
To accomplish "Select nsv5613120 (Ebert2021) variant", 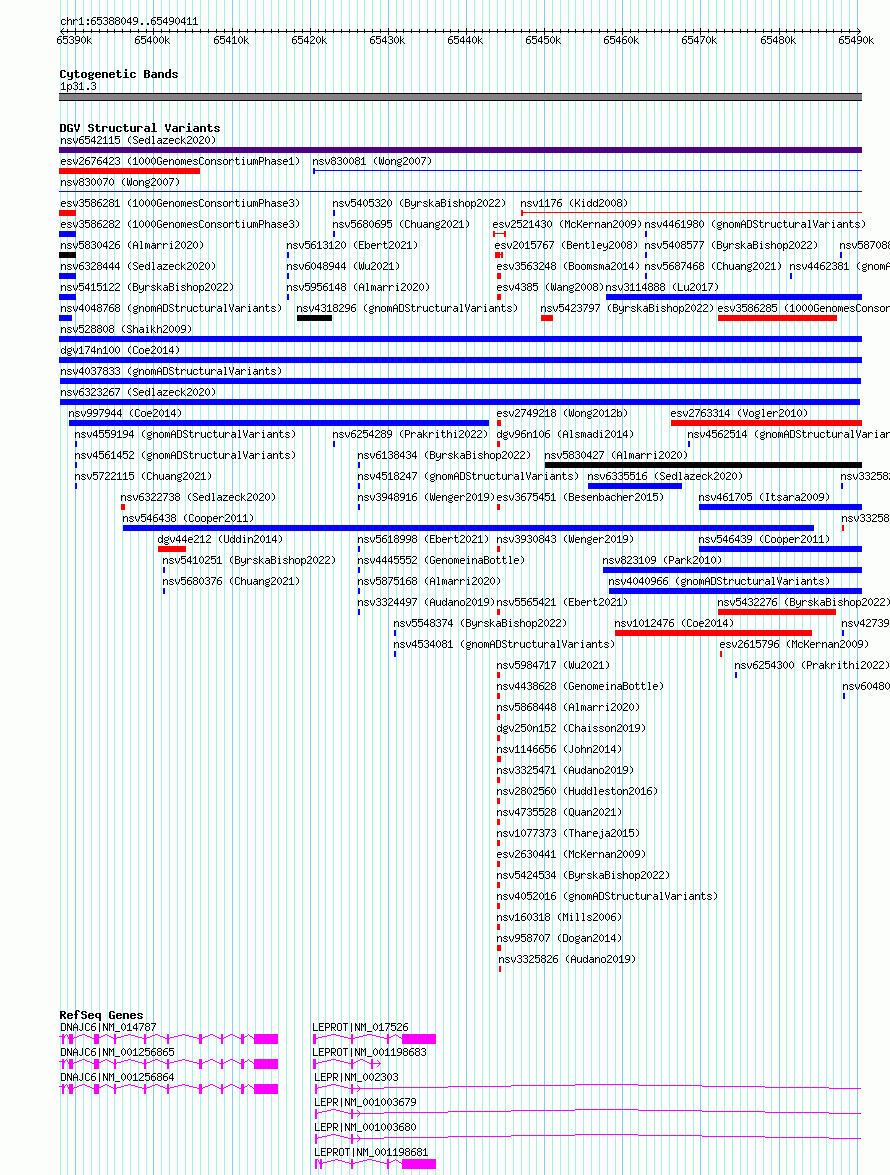I will pyautogui.click(x=352, y=245).
